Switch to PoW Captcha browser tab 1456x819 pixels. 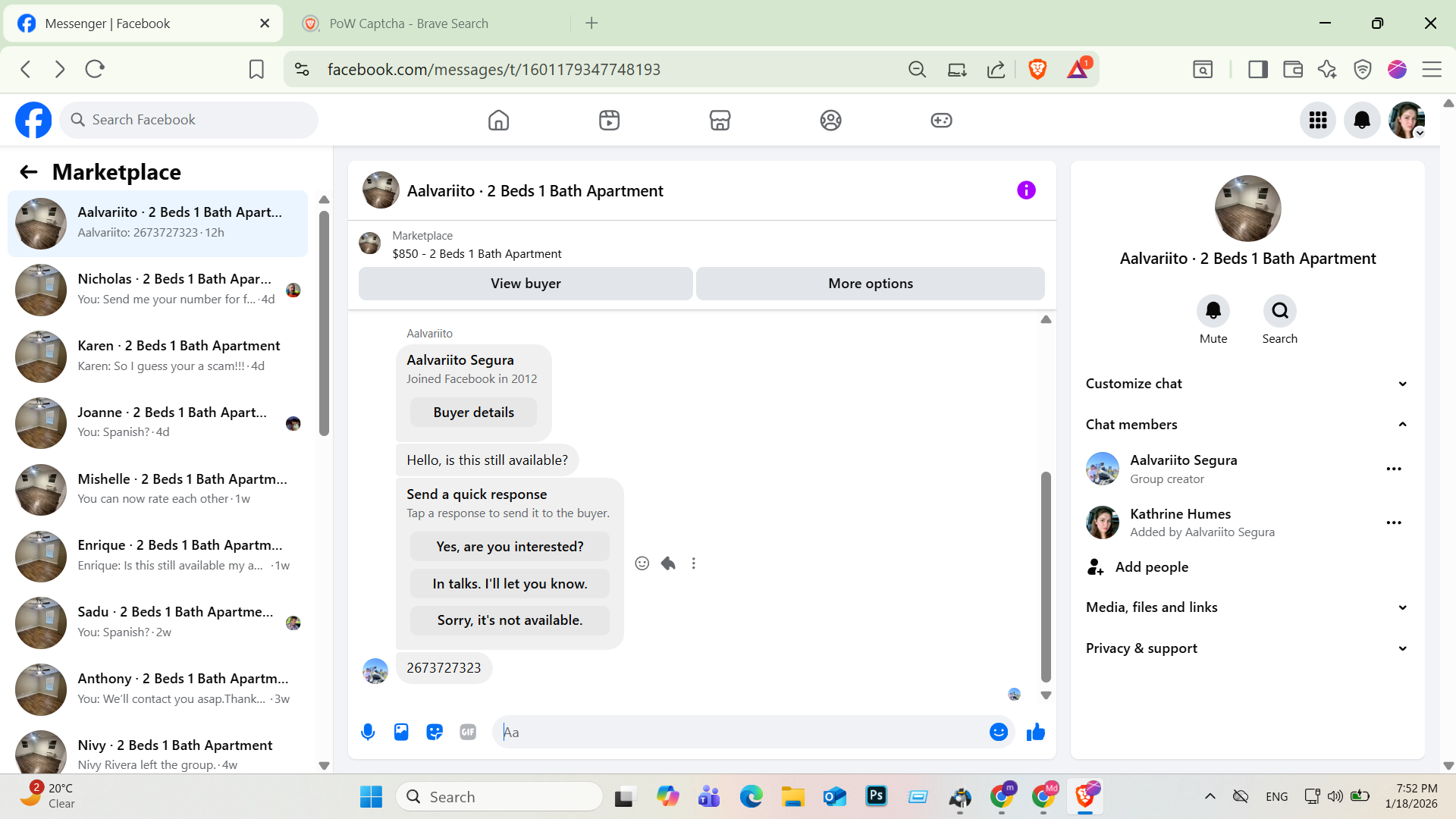(x=409, y=24)
